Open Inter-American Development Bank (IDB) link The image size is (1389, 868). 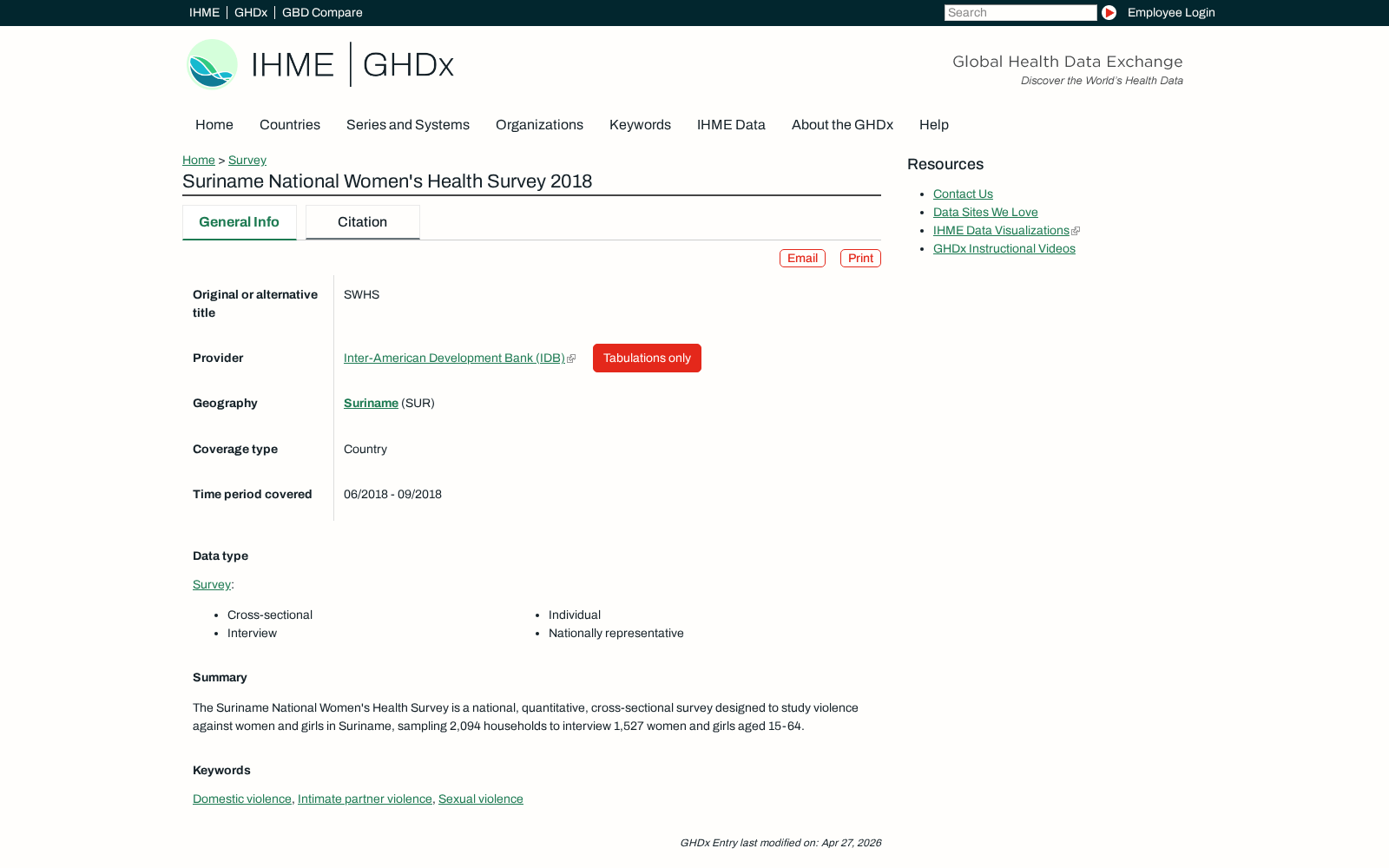pyautogui.click(x=454, y=358)
